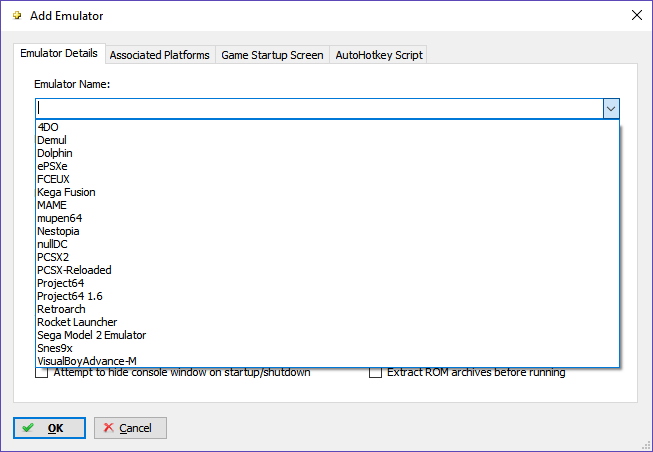Select 4DO from the emulator list
This screenshot has width=653, height=452.
(x=327, y=127)
